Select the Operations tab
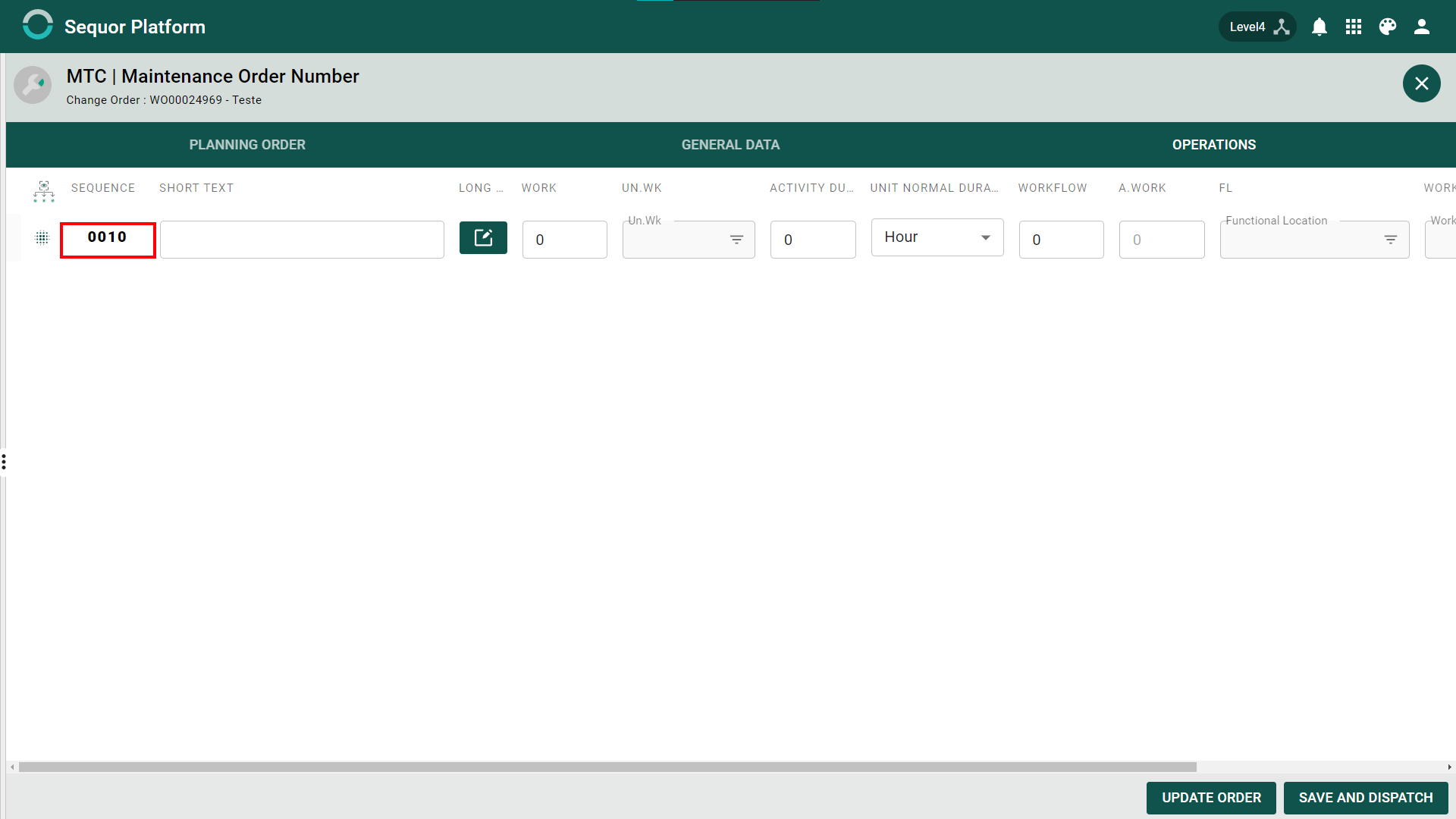1456x819 pixels. point(1214,145)
